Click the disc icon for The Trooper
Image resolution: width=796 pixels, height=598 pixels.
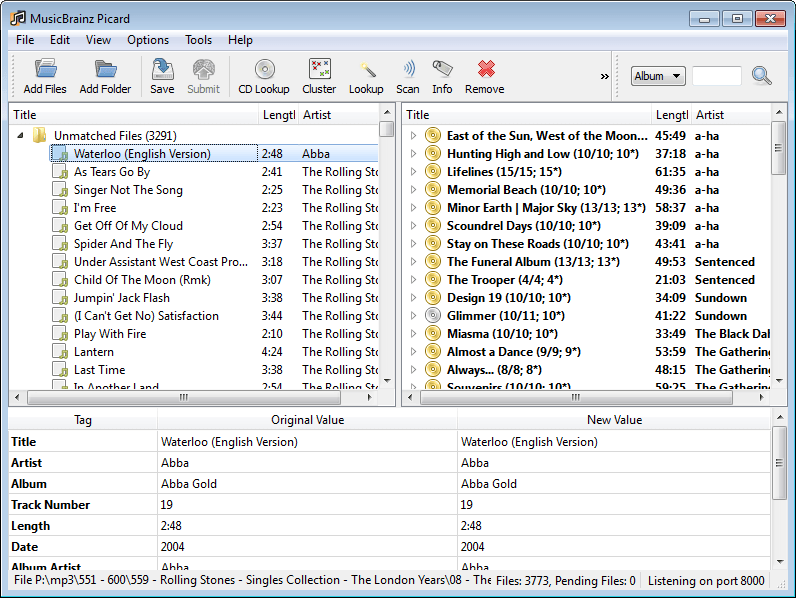433,280
